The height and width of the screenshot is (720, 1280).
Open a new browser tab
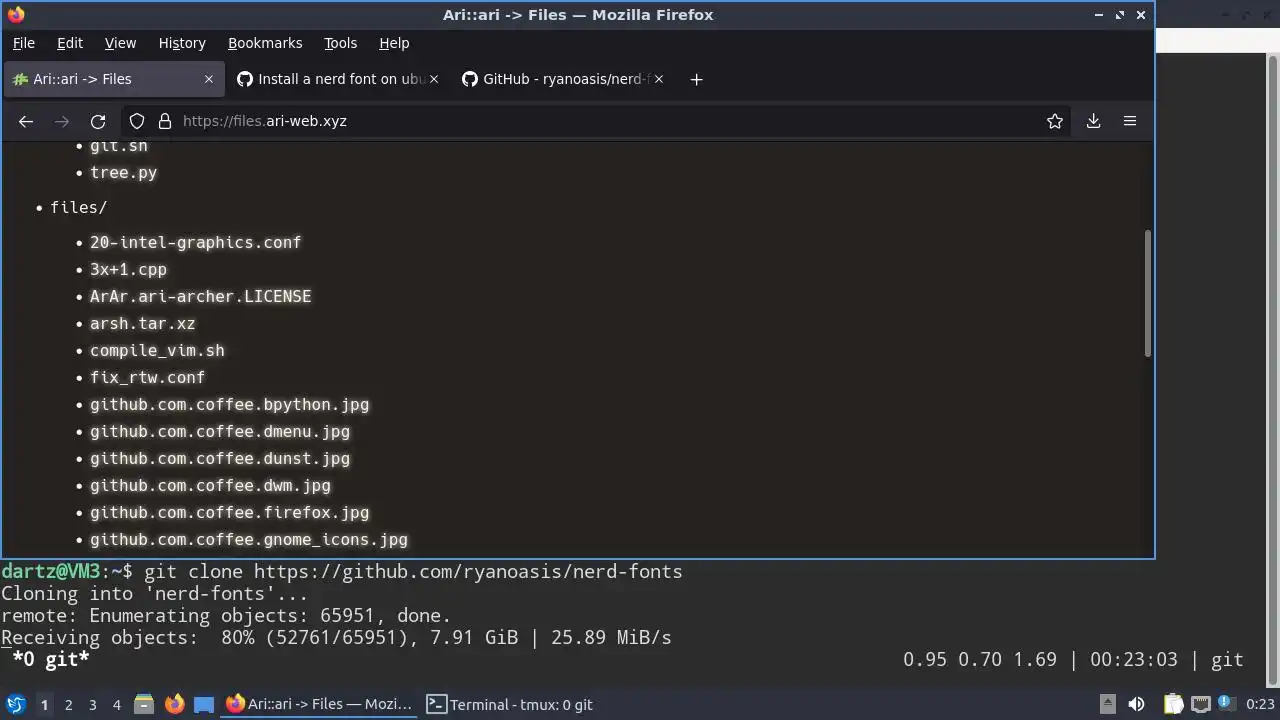[x=697, y=79]
